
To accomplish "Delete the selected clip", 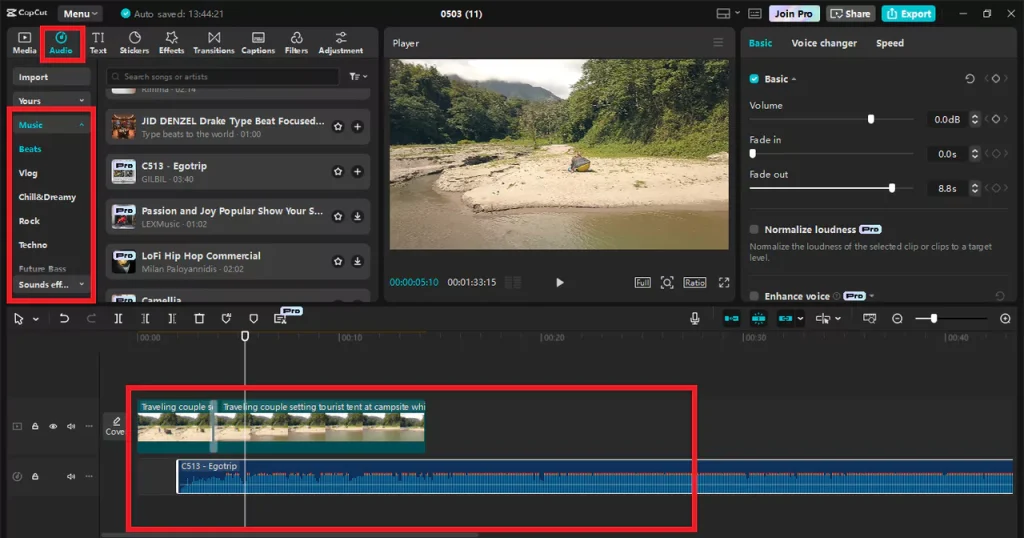I will 199,319.
